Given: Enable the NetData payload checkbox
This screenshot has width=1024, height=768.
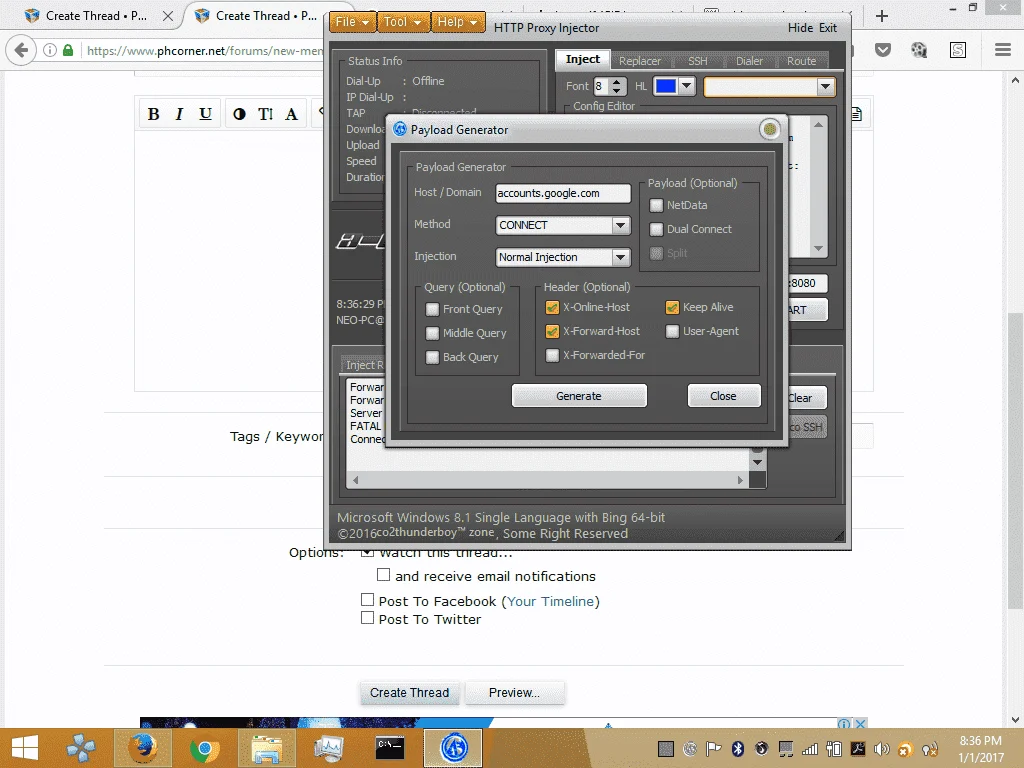Looking at the screenshot, I should [656, 206].
